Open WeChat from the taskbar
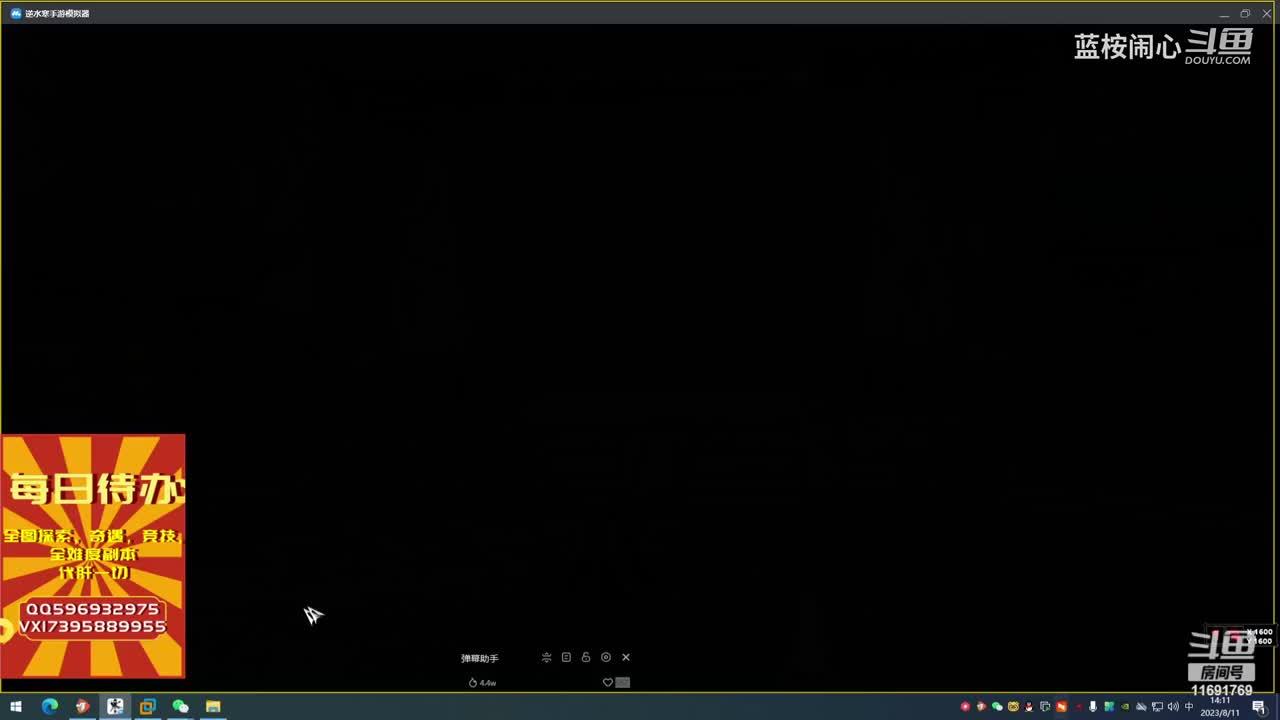 click(x=181, y=707)
